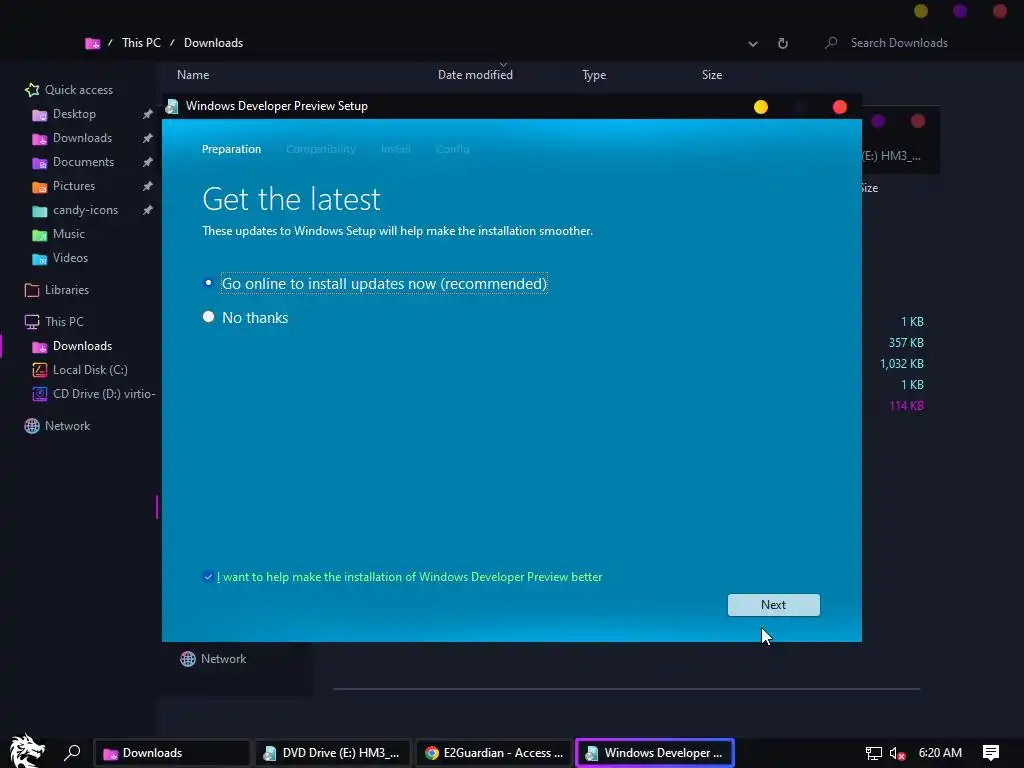Select Libraries in Explorer sidebar
The image size is (1024, 768).
point(67,290)
